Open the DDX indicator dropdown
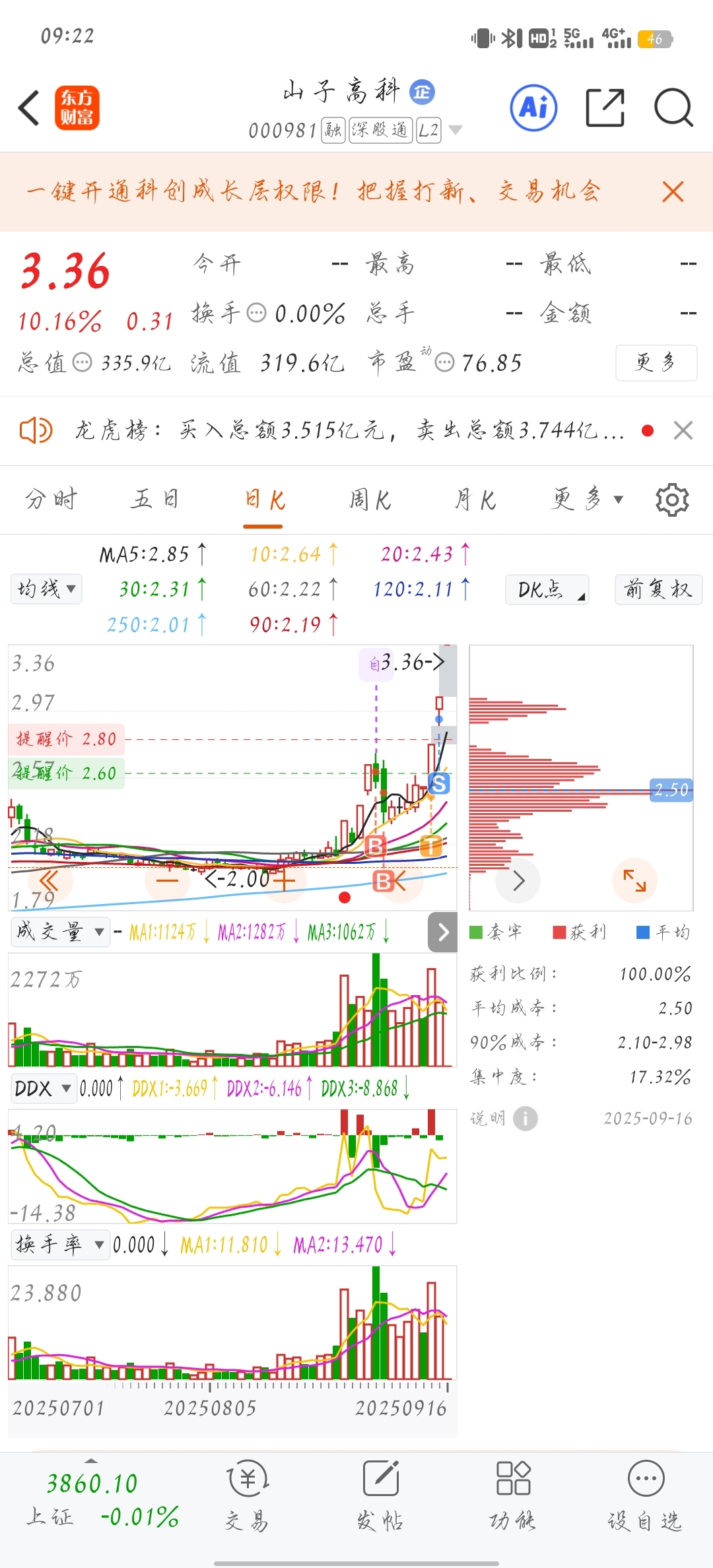This screenshot has width=713, height=1568. coord(43,1088)
